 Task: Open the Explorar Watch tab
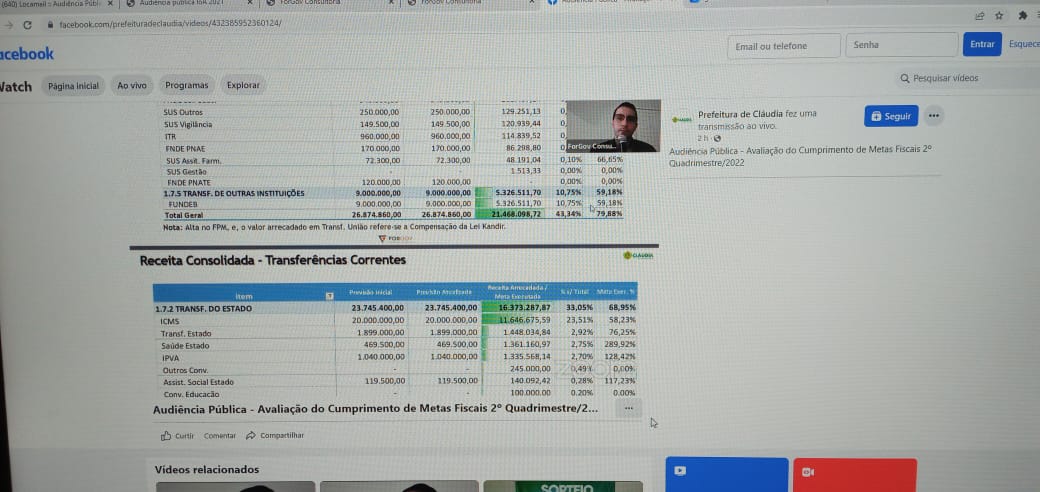click(243, 86)
